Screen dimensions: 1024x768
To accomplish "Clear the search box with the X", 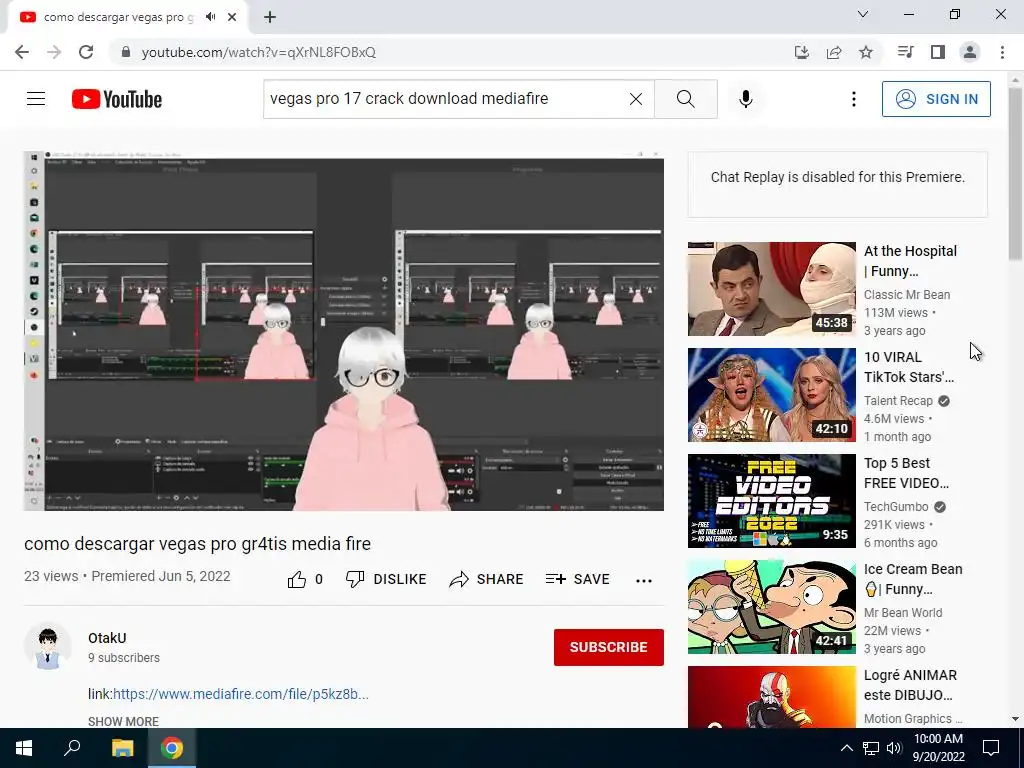I will click(x=635, y=99).
